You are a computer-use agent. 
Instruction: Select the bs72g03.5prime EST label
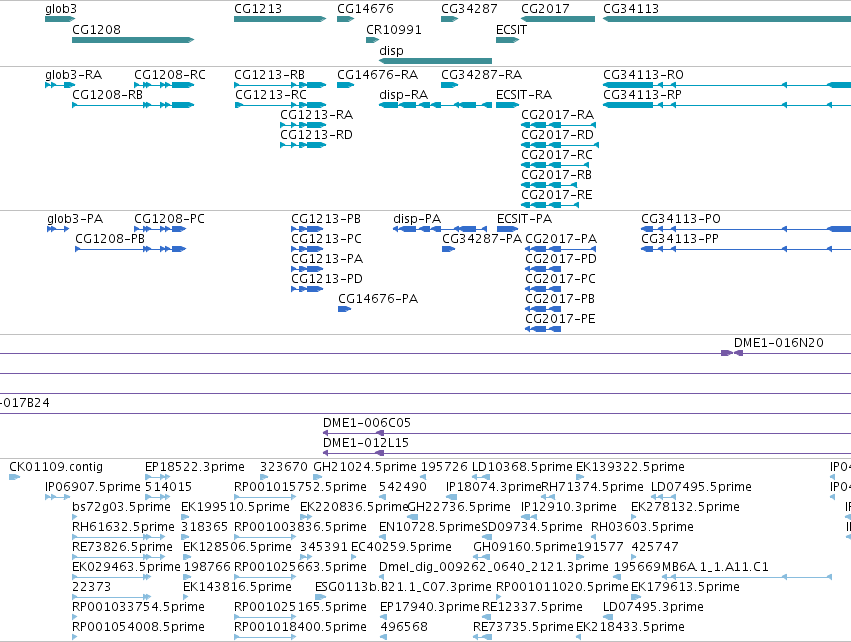(x=122, y=507)
